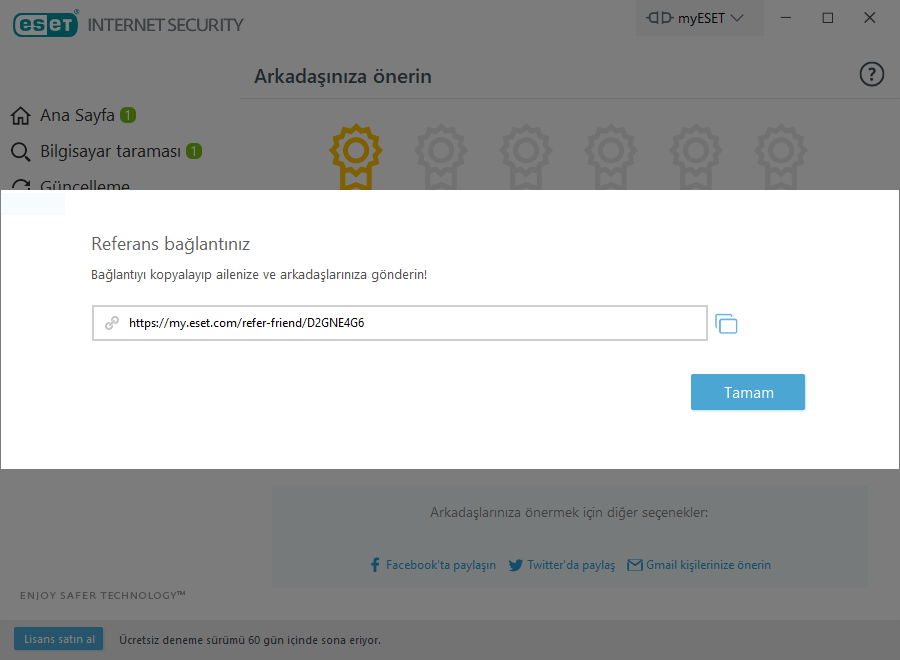Click the second award ribbon badge
Screen dimensions: 900x660
[441, 157]
